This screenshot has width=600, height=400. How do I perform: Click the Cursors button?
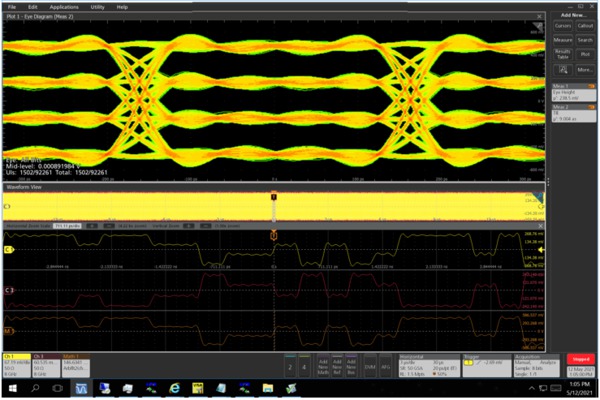tap(562, 25)
